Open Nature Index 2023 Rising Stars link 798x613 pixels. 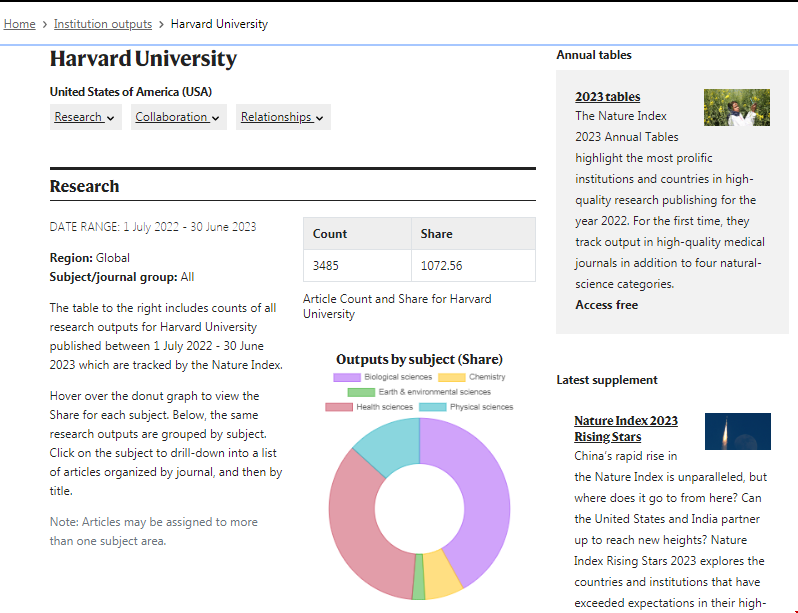[625, 428]
